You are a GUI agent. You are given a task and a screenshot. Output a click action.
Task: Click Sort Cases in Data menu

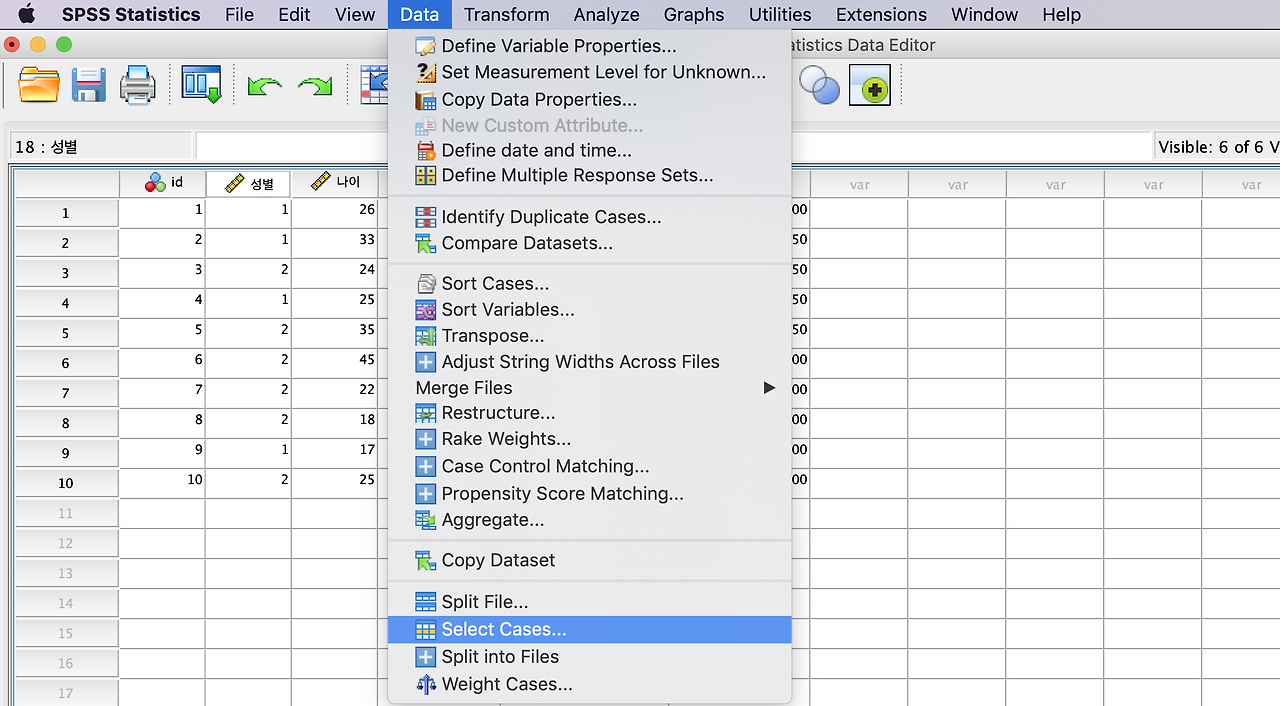(590, 284)
